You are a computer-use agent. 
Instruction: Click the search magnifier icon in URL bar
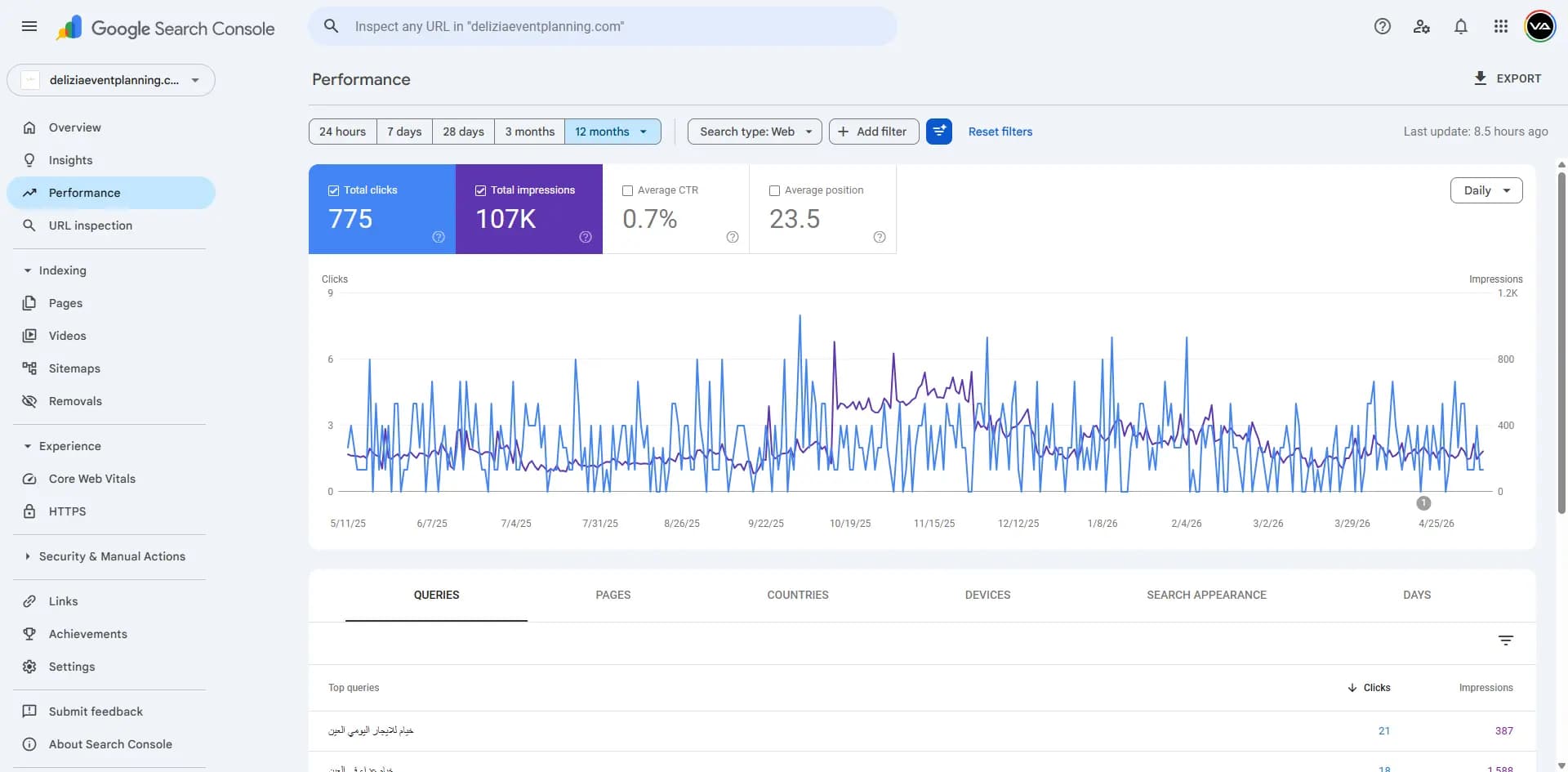click(332, 26)
